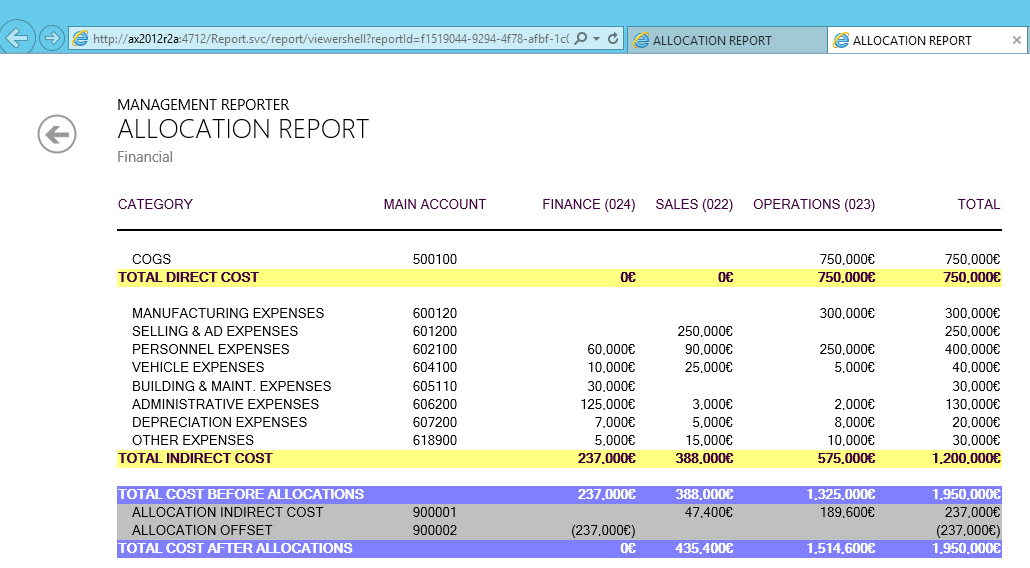1030x568 pixels.
Task: Click the TOTAL COST AFTER ALLOCATIONS row
Action: click(x=235, y=548)
